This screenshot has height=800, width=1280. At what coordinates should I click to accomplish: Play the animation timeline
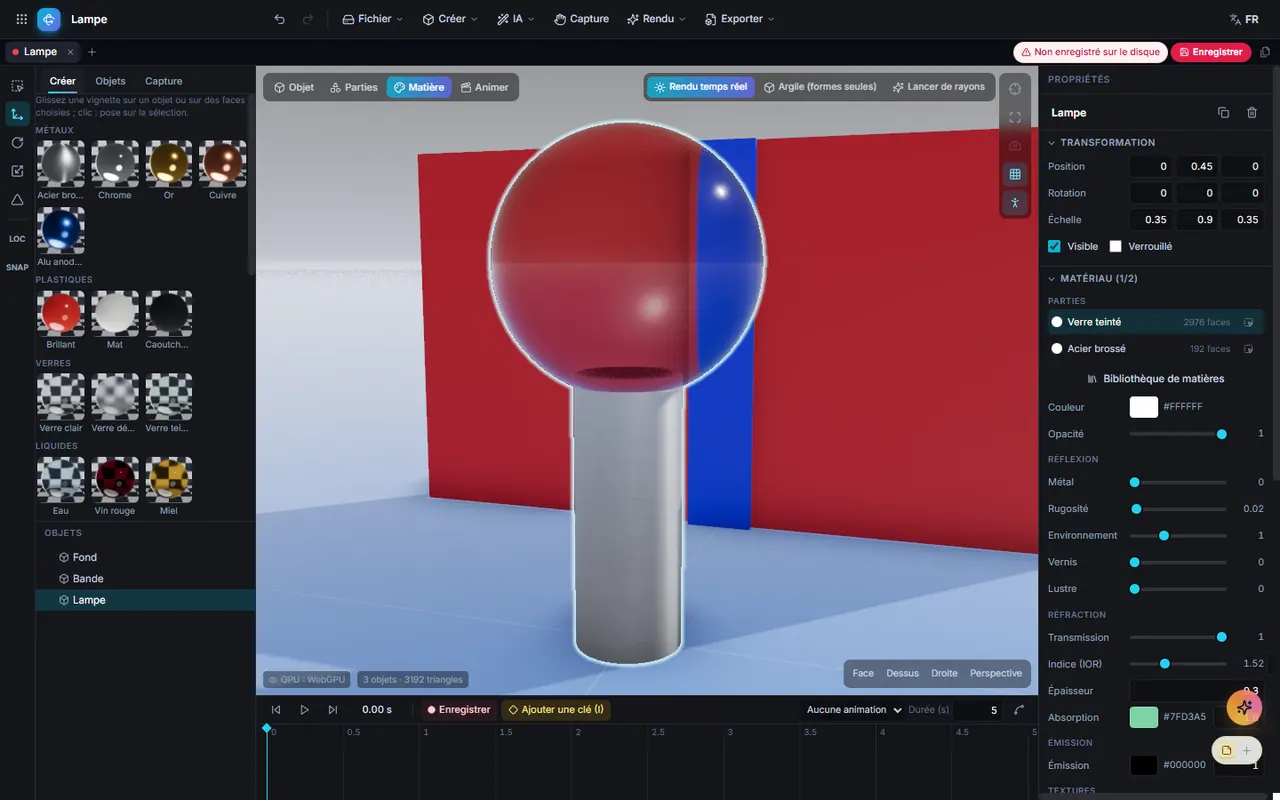(305, 710)
